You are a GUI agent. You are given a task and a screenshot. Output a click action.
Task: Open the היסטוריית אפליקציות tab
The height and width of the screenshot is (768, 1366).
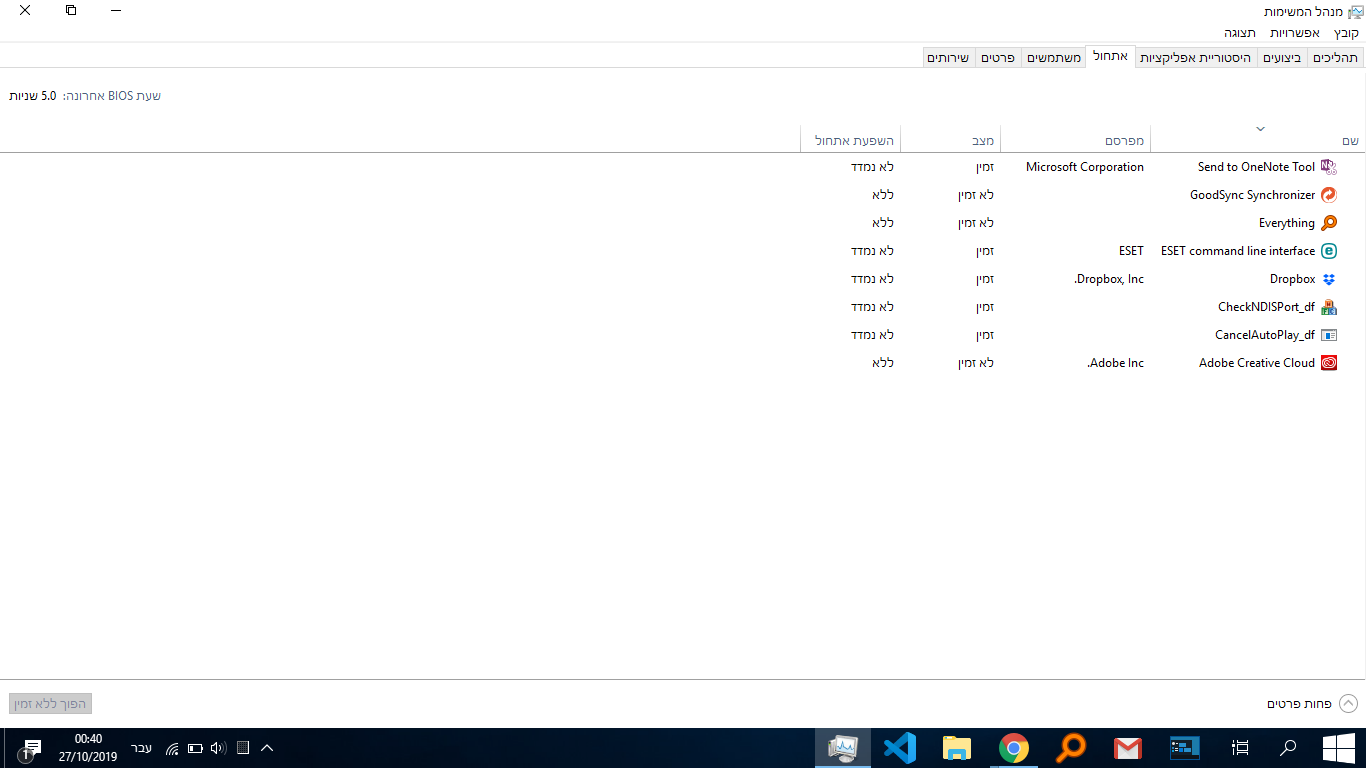click(1196, 58)
